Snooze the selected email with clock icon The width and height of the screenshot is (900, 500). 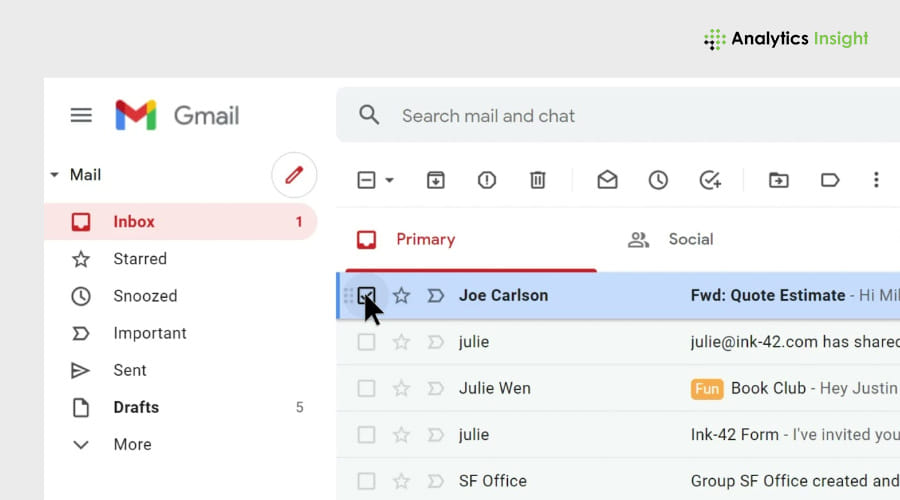[x=658, y=180]
